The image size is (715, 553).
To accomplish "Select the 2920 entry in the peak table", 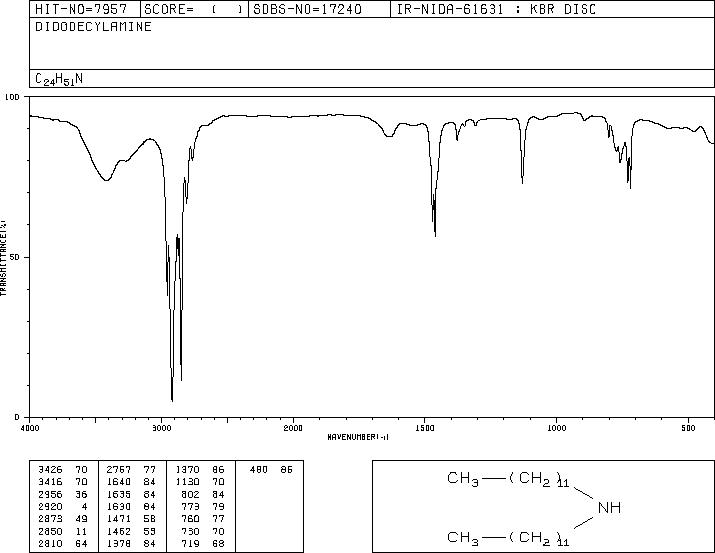I will click(x=50, y=506).
